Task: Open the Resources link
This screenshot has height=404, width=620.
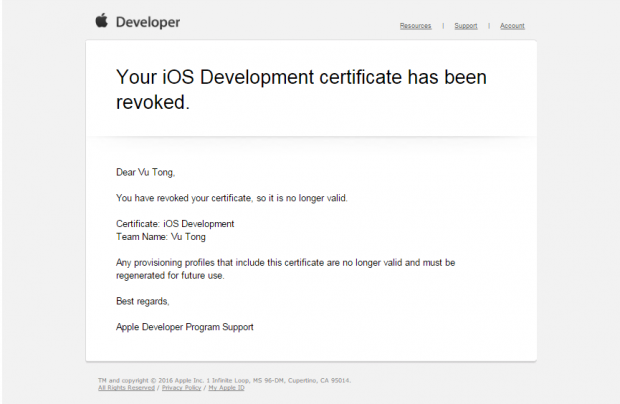Action: pos(415,26)
